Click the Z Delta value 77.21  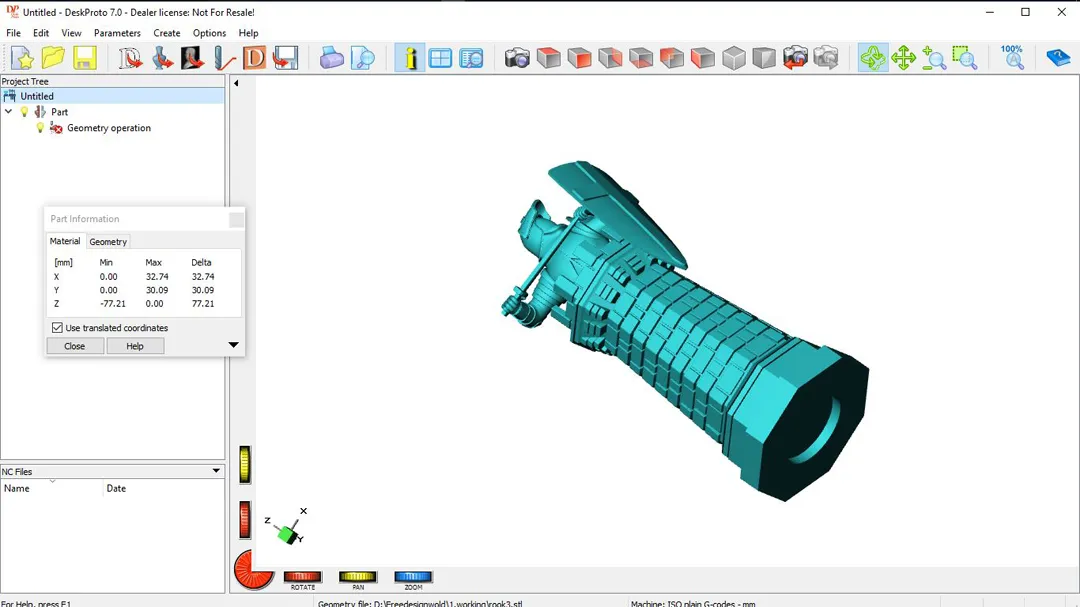click(202, 303)
